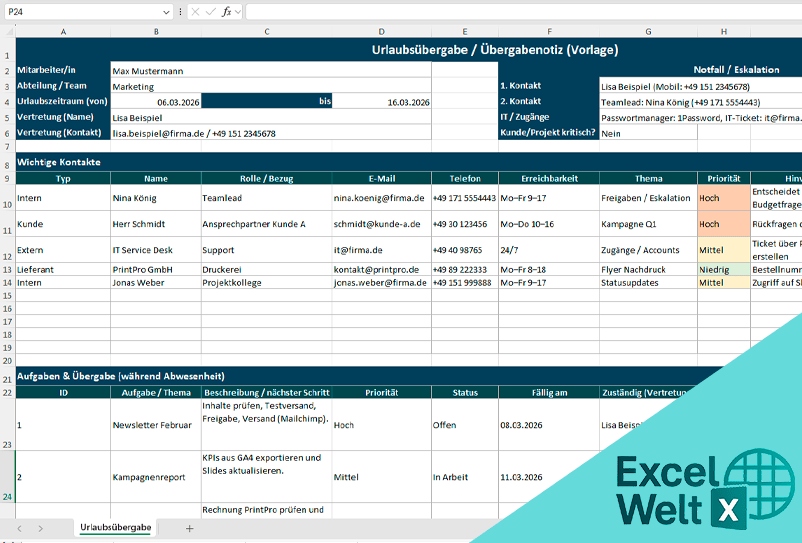Click the Insert Function fx icon
The height and width of the screenshot is (543, 802).
226,12
